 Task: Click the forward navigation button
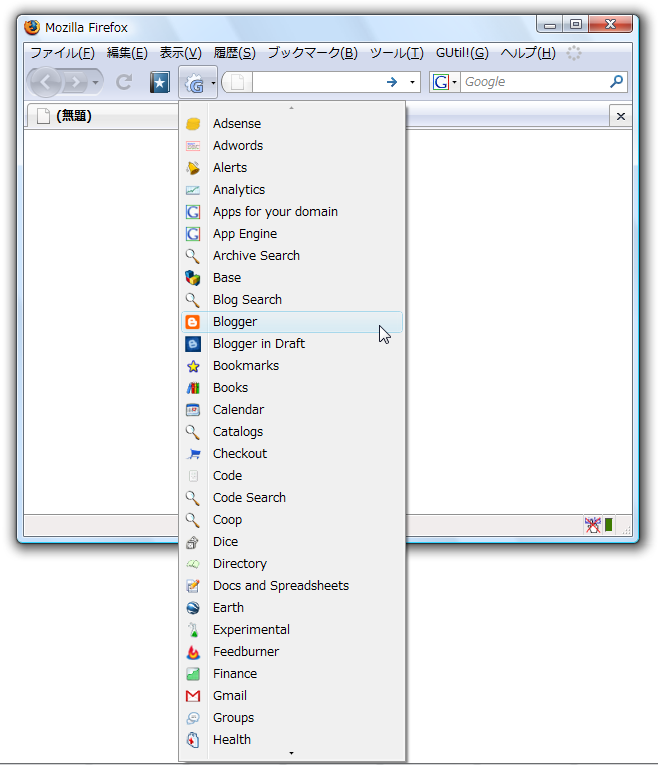[75, 82]
